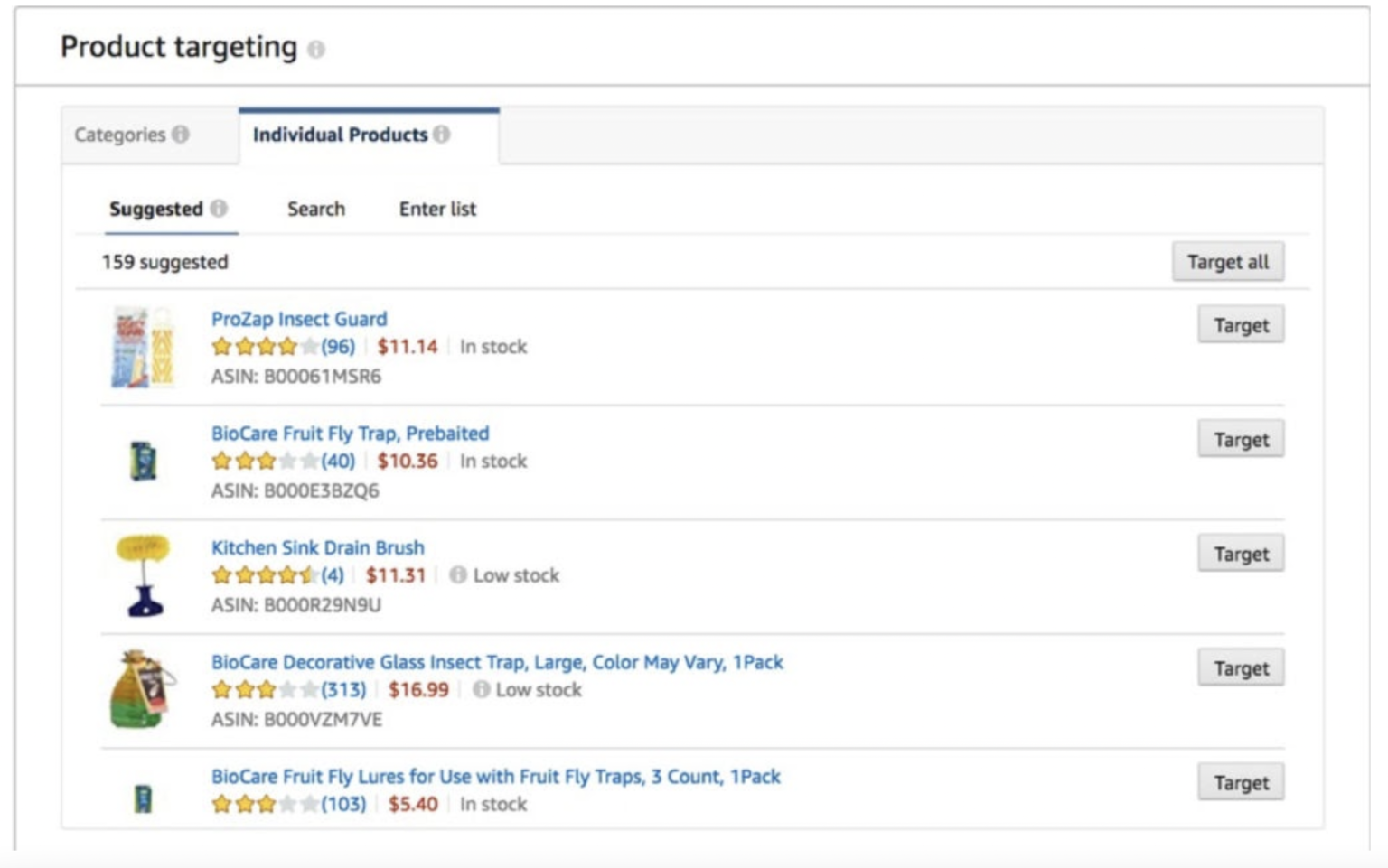Open the BioCare Fruit Fly Trap, Prebaited link

(349, 434)
